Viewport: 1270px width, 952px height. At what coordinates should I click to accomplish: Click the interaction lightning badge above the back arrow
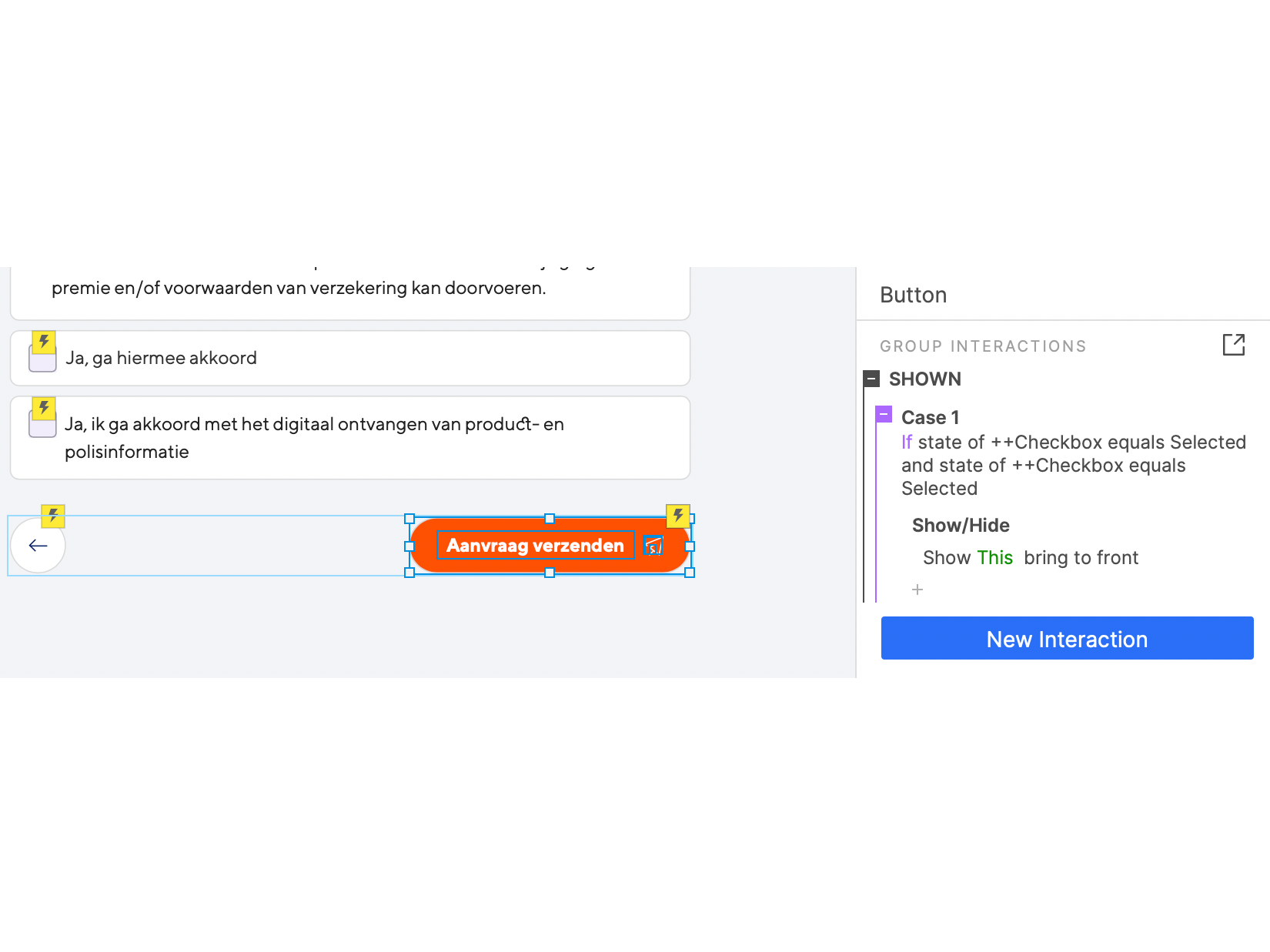53,516
